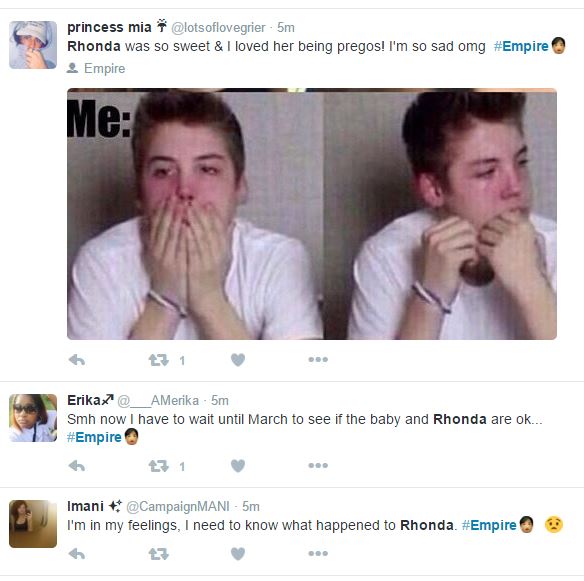Viewport: 584px width, 581px height.
Task: Open princess mia's profile avatar
Action: click(33, 45)
